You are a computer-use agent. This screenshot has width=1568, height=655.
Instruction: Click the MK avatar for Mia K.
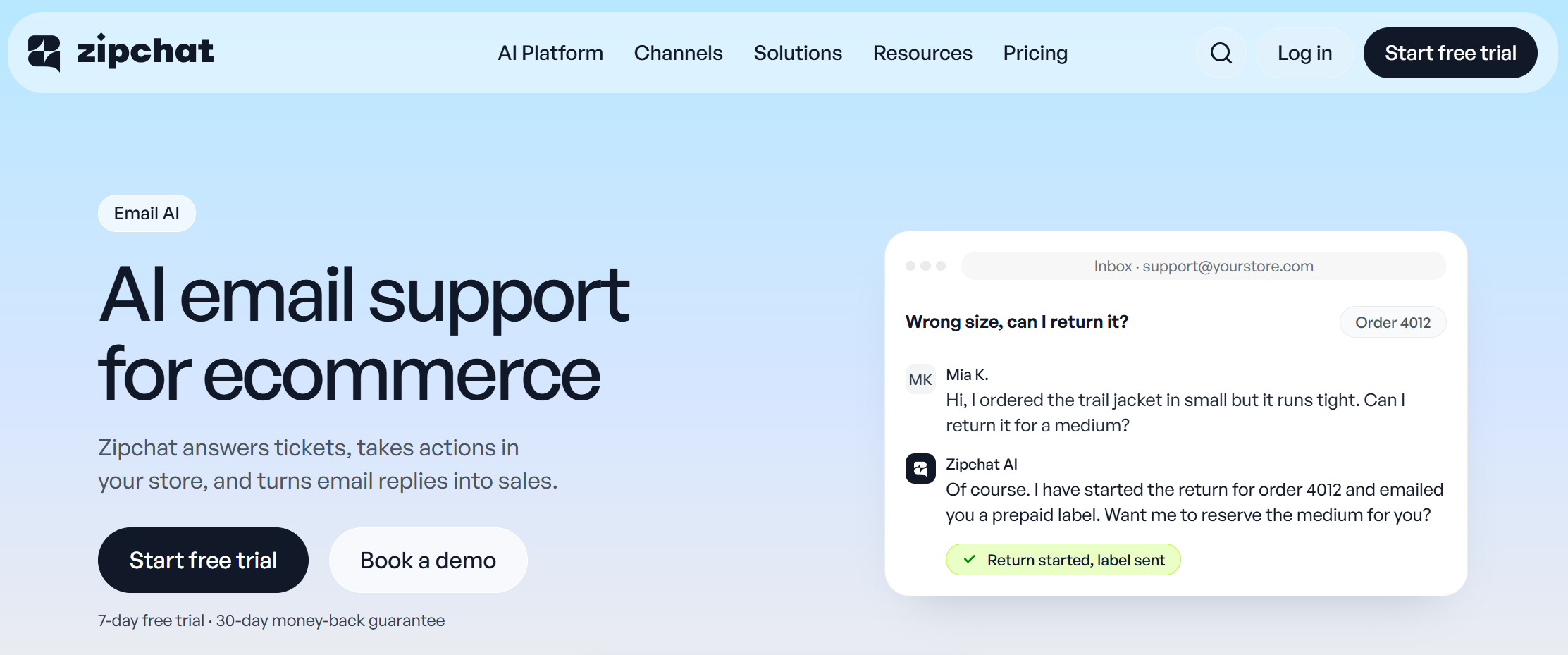point(920,379)
